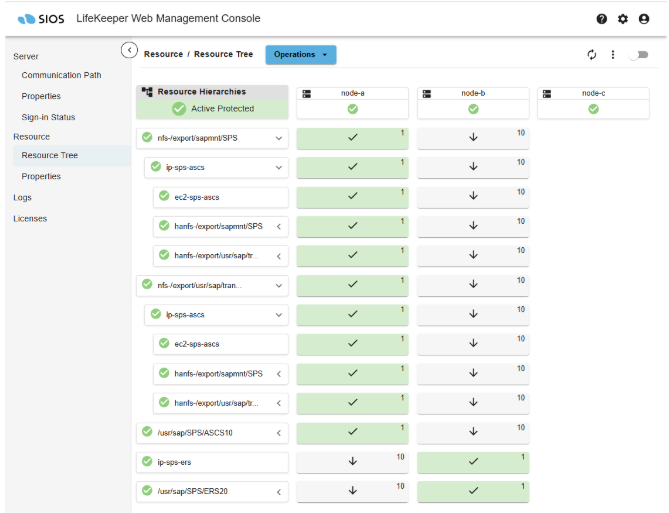Collapse the nfs-/export/sapmnt/SPS hierarchy
Screen dimensions: 669x513
click(279, 139)
